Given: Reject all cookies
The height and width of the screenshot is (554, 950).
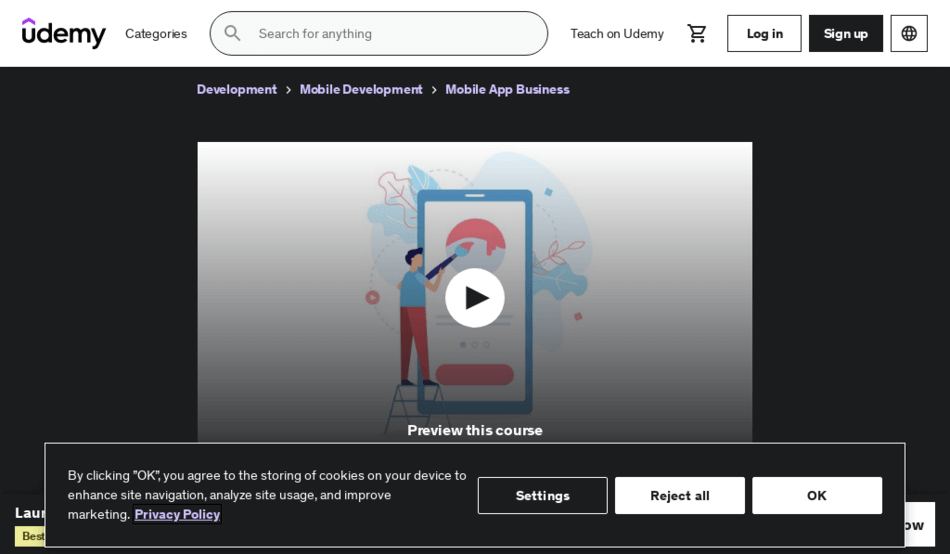Looking at the screenshot, I should 679,495.
